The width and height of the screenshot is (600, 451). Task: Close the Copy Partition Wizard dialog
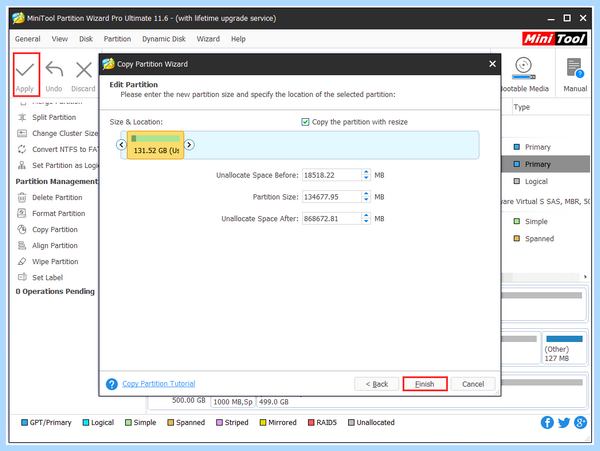[492, 64]
